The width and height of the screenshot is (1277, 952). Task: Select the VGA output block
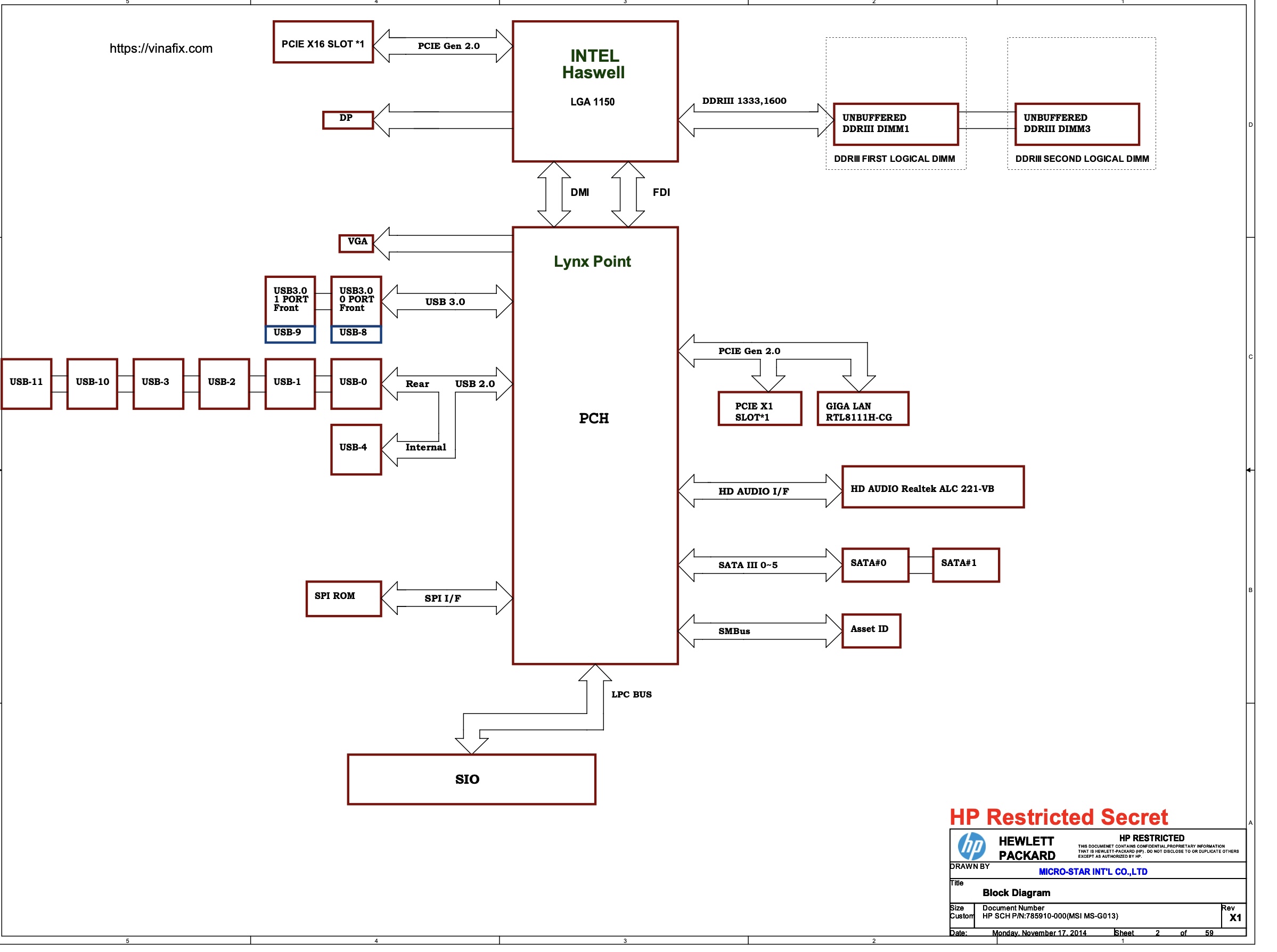click(356, 243)
